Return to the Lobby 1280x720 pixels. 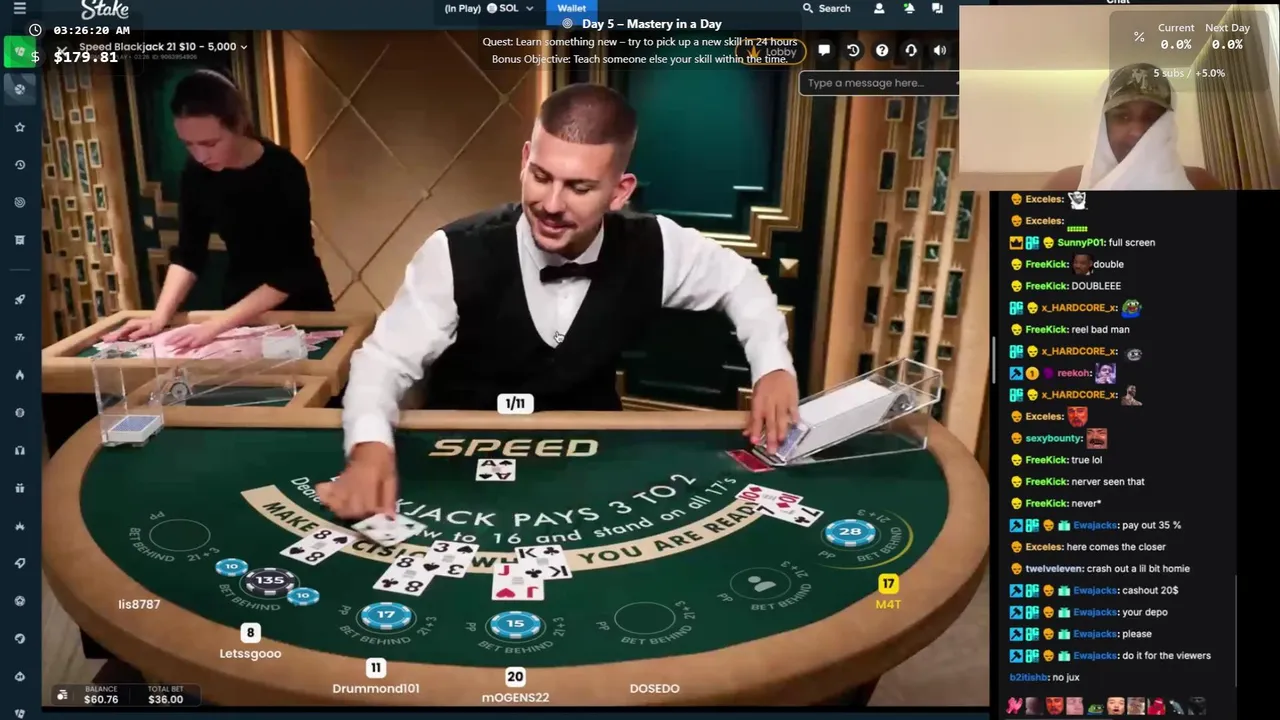coord(771,51)
